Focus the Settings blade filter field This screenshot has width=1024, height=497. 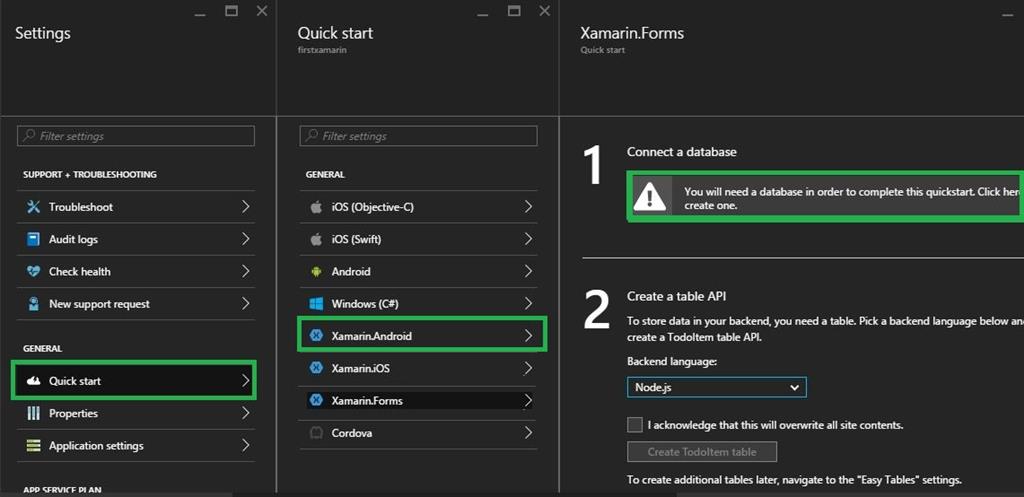136,136
